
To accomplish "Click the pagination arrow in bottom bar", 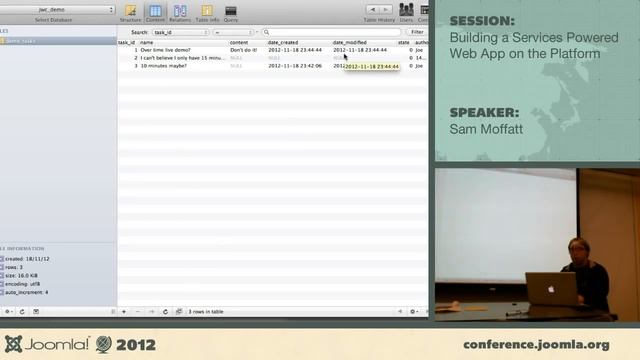I will coord(400,311).
